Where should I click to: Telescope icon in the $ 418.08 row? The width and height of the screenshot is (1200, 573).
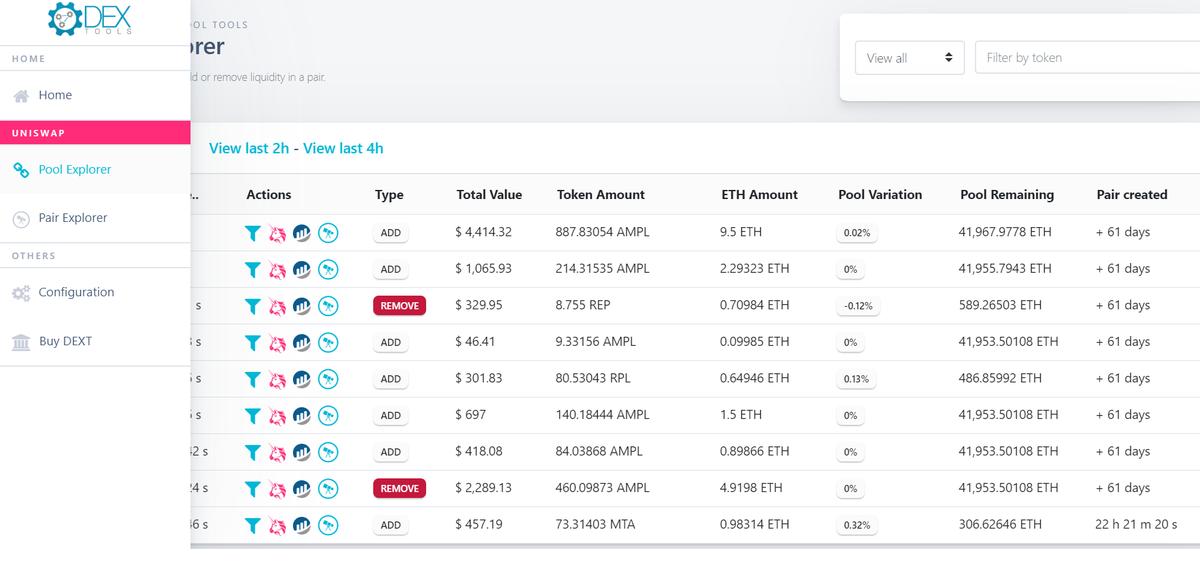pos(328,452)
